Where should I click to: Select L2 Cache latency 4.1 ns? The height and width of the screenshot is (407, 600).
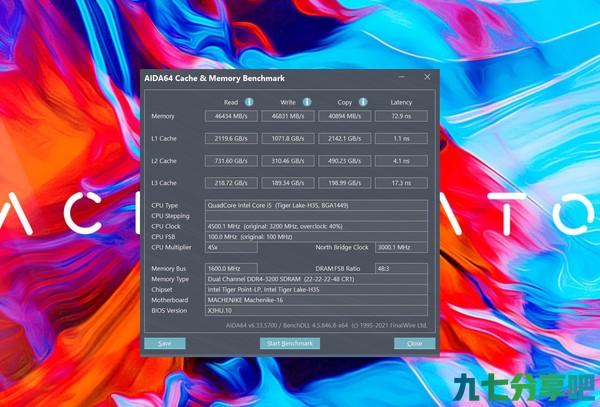pyautogui.click(x=401, y=161)
